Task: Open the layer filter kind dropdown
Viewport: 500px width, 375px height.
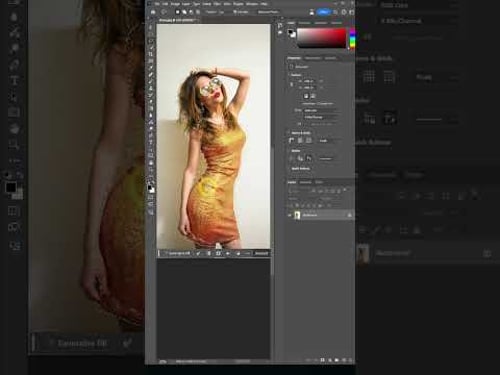Action: click(299, 191)
